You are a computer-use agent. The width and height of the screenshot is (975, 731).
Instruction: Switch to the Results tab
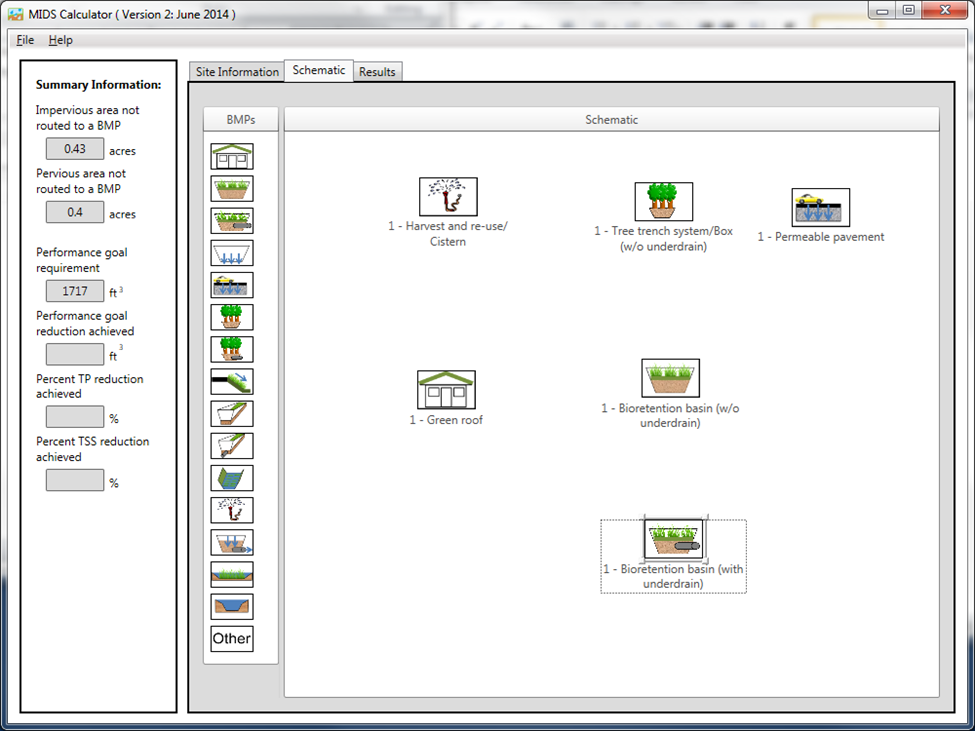click(x=377, y=72)
